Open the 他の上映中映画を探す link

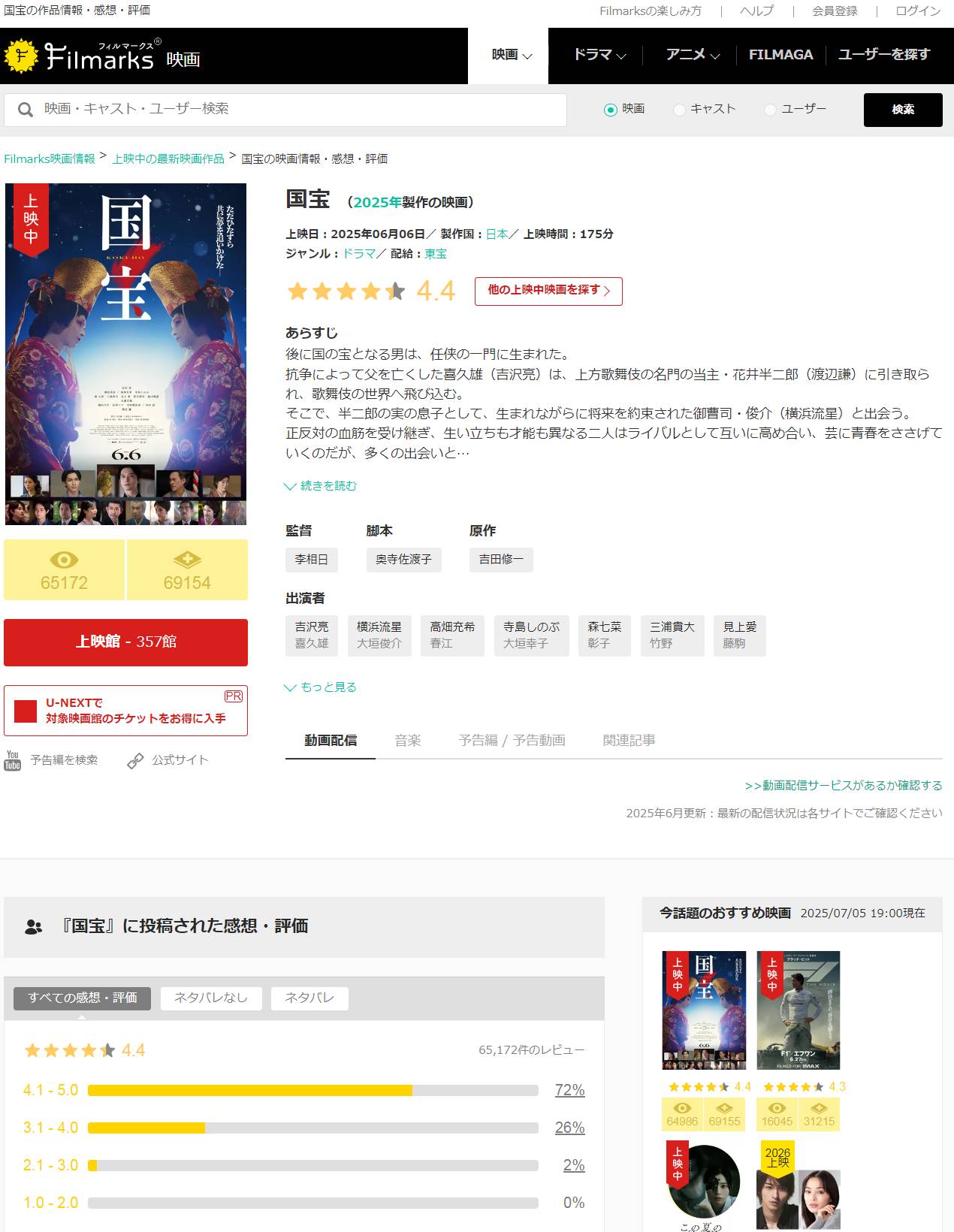pos(548,291)
